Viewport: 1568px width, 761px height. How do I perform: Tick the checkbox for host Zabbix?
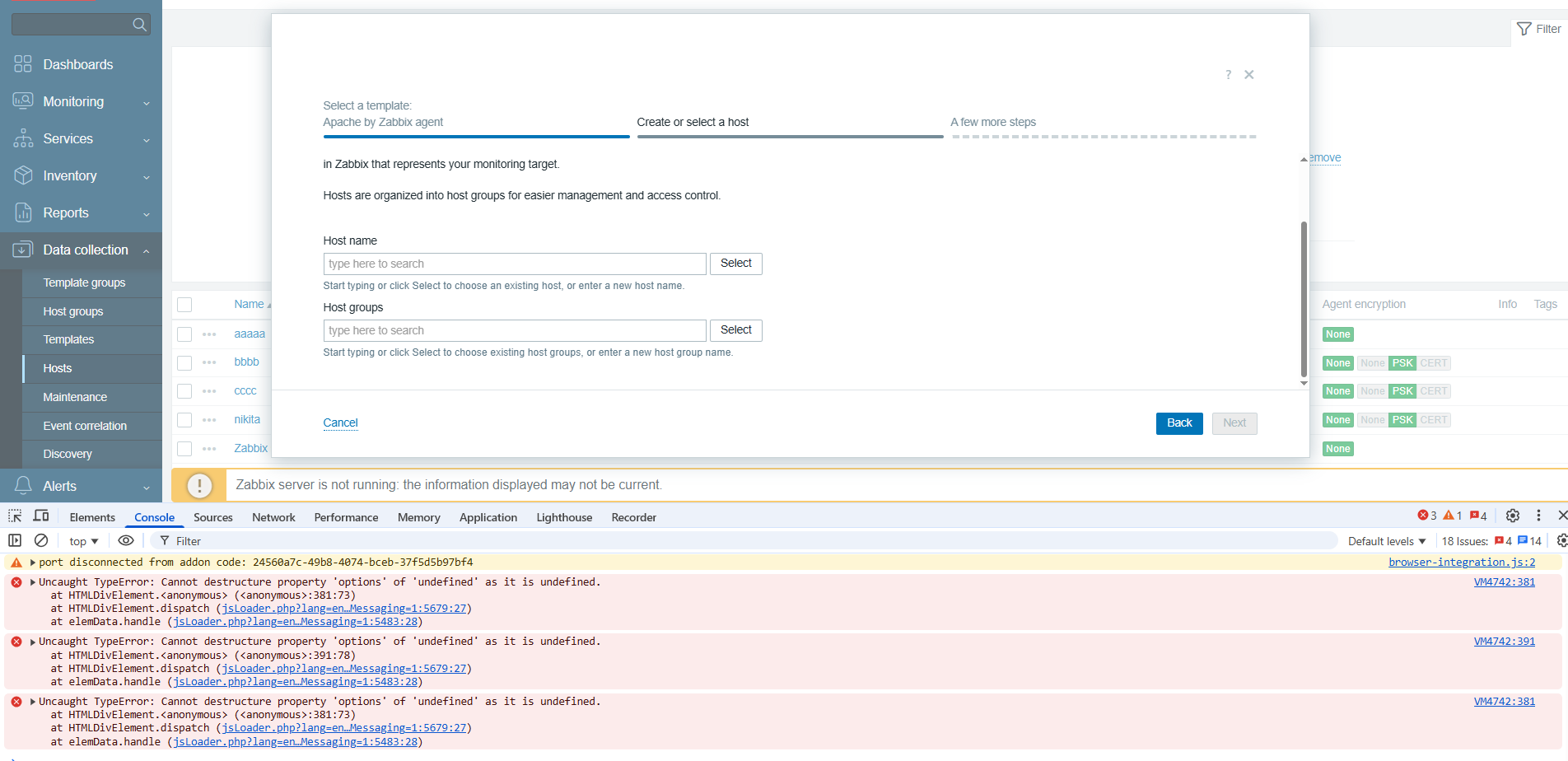(x=184, y=449)
